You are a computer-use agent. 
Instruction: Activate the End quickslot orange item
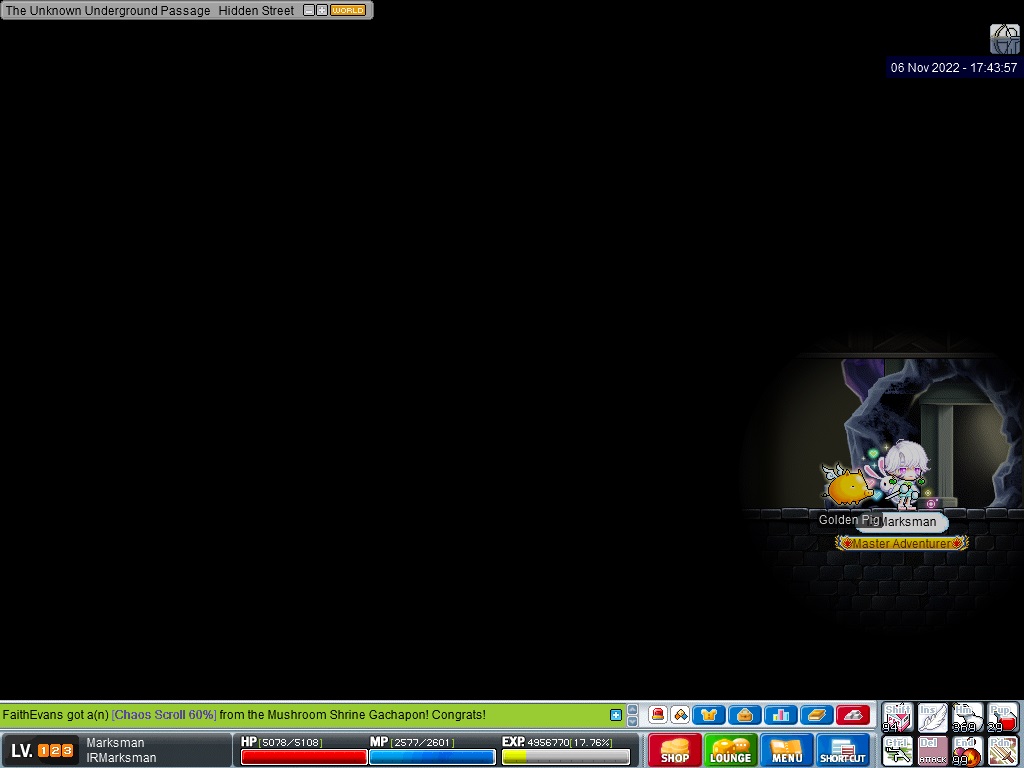967,751
